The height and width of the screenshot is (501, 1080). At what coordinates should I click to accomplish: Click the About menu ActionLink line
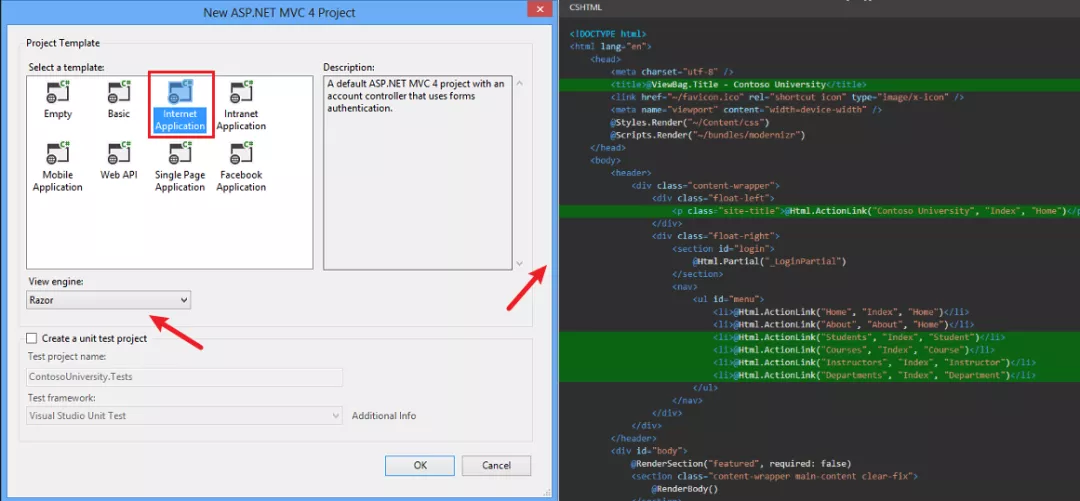(x=844, y=325)
